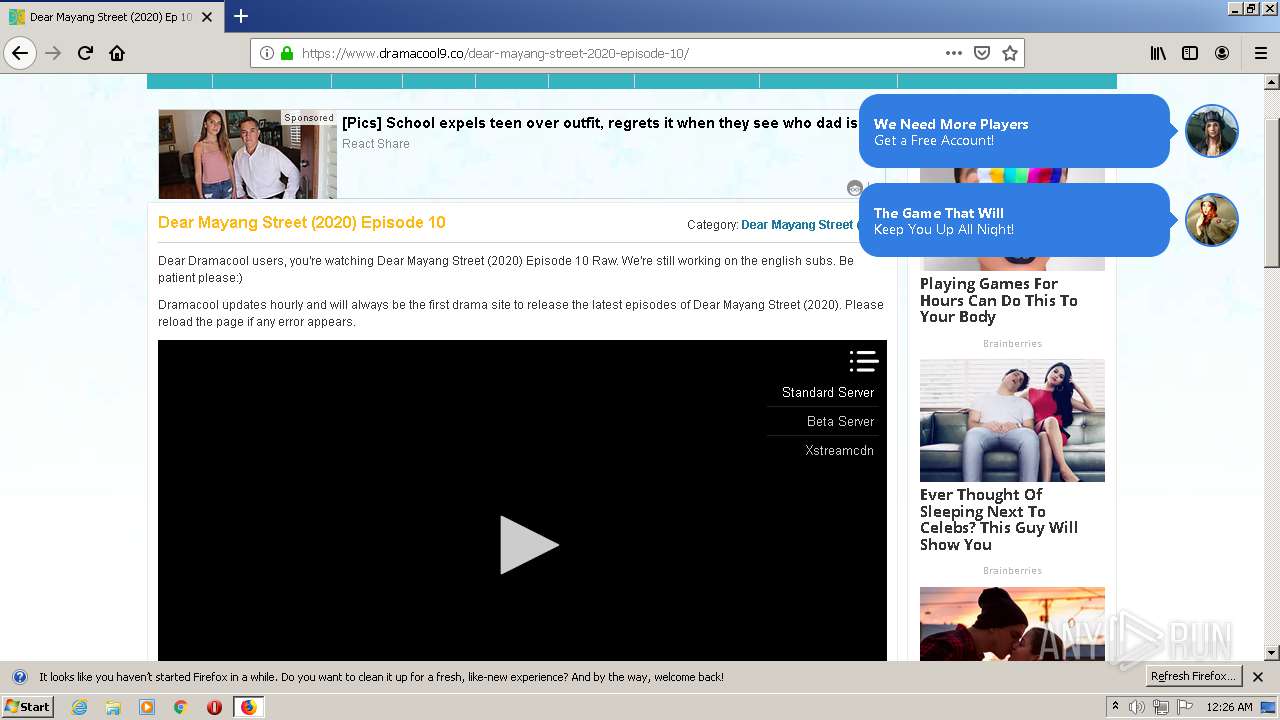Open the network tray icon
Image resolution: width=1280 pixels, height=720 pixels.
[1161, 707]
